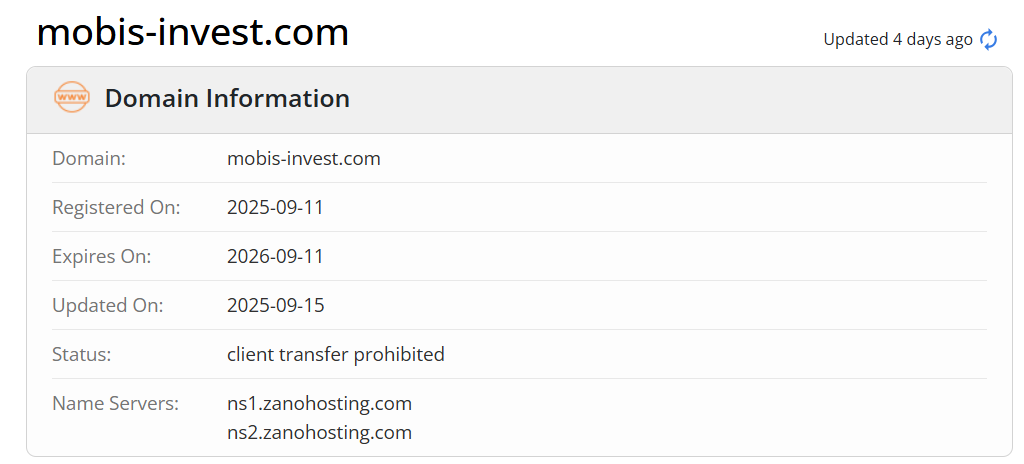Click mobis-invest.com value in the Domain row
1024x464 pixels.
coord(304,158)
